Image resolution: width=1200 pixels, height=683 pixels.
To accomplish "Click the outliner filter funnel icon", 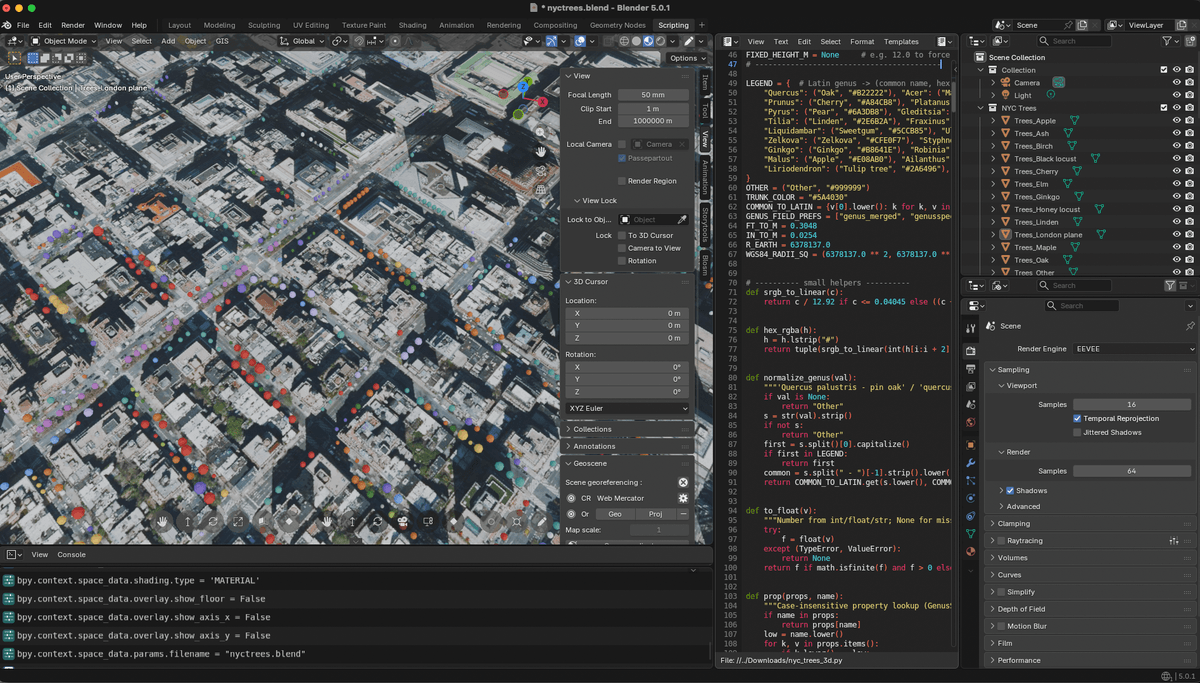I will pos(1167,41).
